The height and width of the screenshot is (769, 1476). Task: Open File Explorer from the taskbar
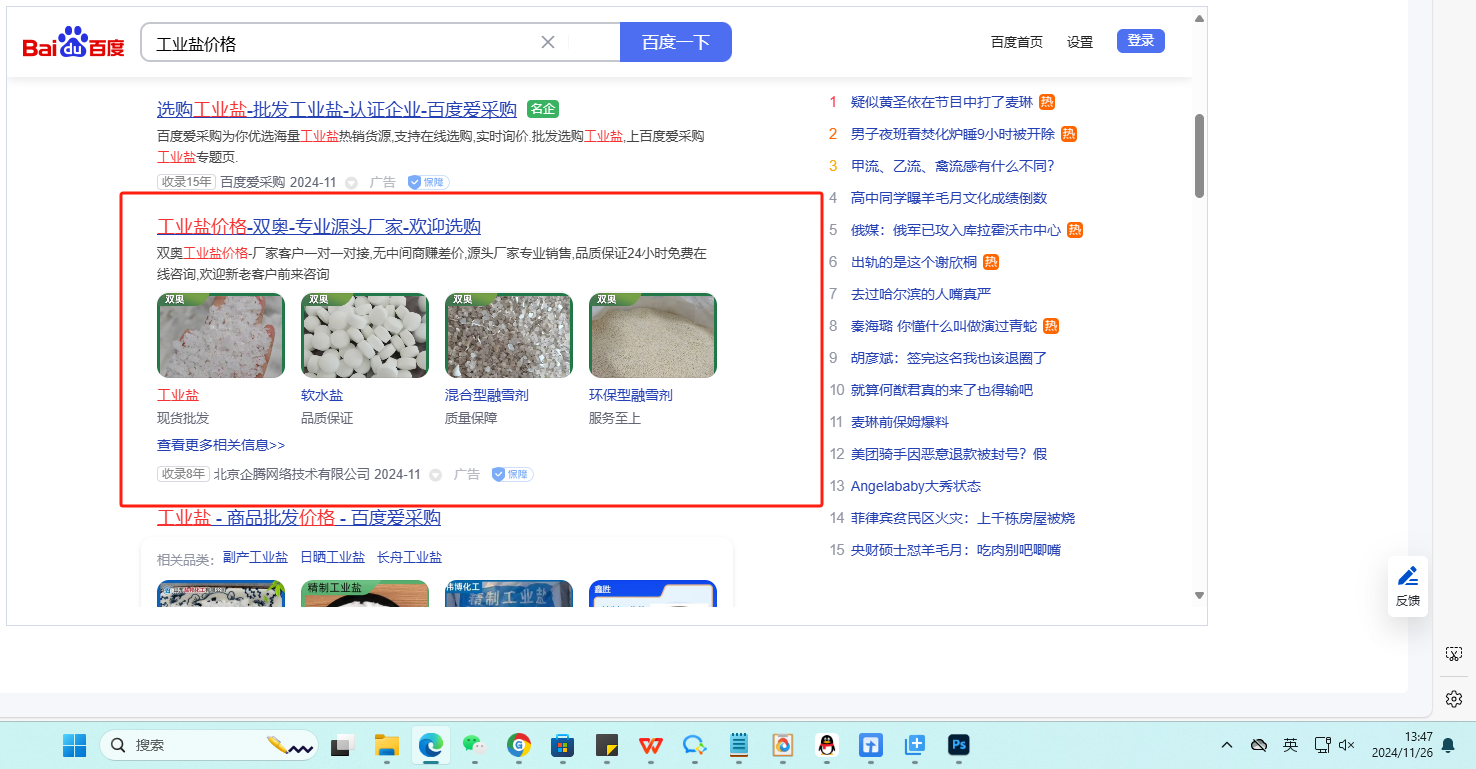(x=387, y=745)
